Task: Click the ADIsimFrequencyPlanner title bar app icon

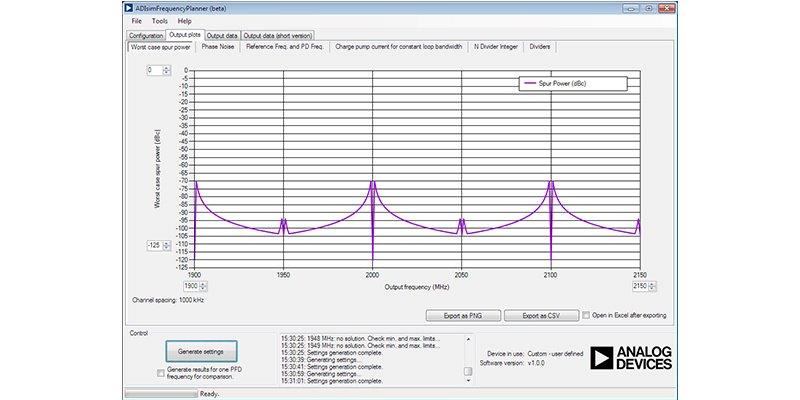Action: coord(127,7)
